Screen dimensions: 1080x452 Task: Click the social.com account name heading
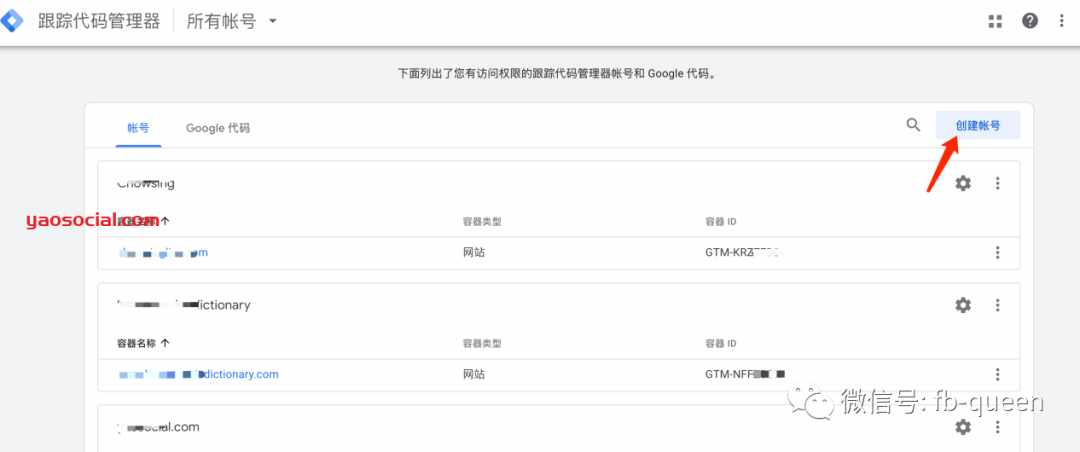point(158,427)
